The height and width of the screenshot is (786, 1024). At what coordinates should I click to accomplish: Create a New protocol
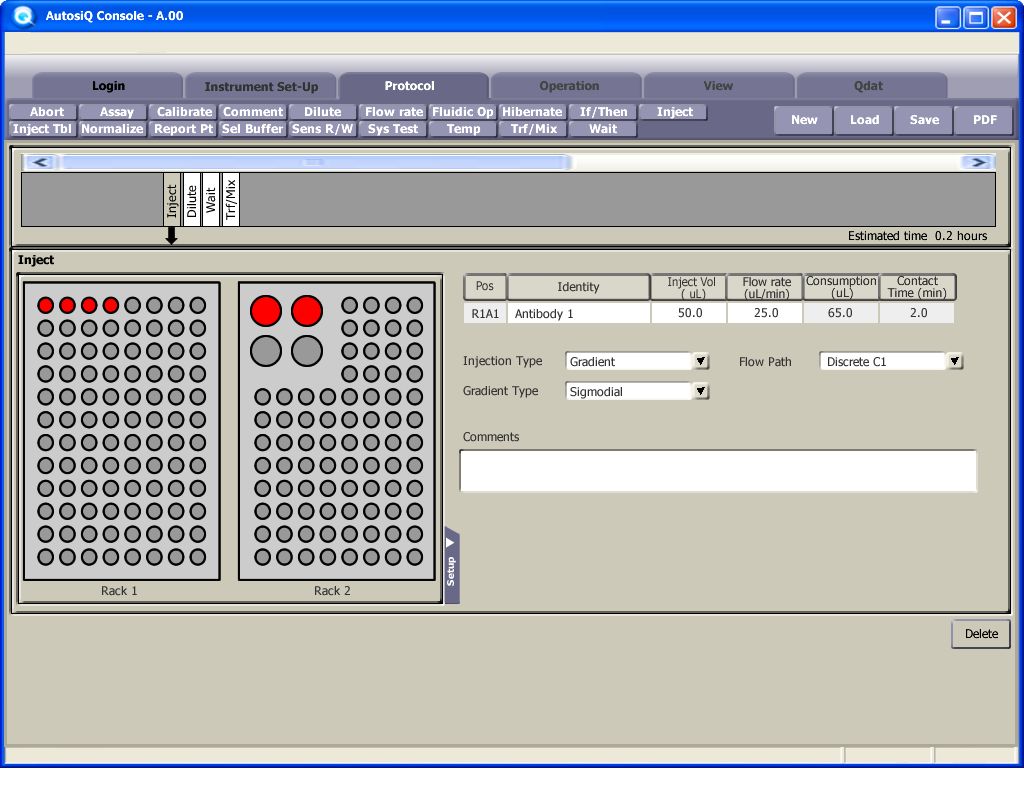(804, 120)
